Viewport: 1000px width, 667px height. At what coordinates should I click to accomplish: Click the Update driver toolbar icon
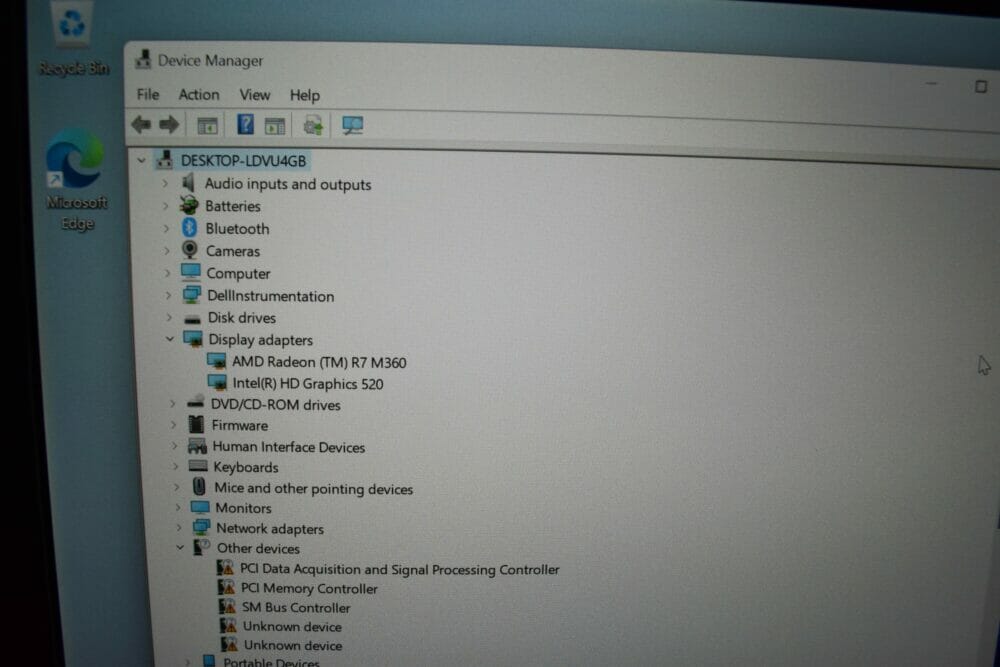click(x=313, y=126)
